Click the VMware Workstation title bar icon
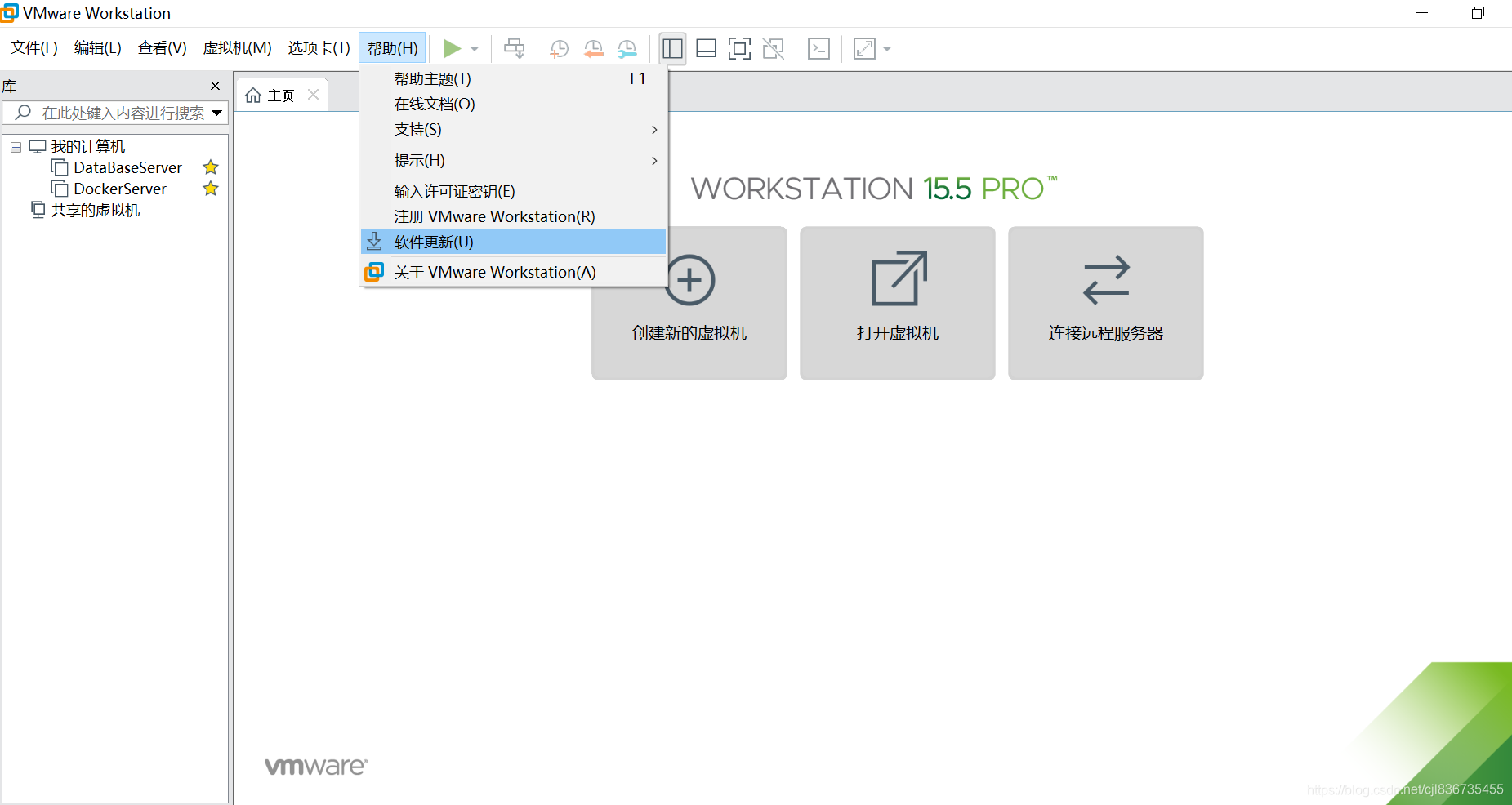Image resolution: width=1512 pixels, height=805 pixels. (x=9, y=13)
